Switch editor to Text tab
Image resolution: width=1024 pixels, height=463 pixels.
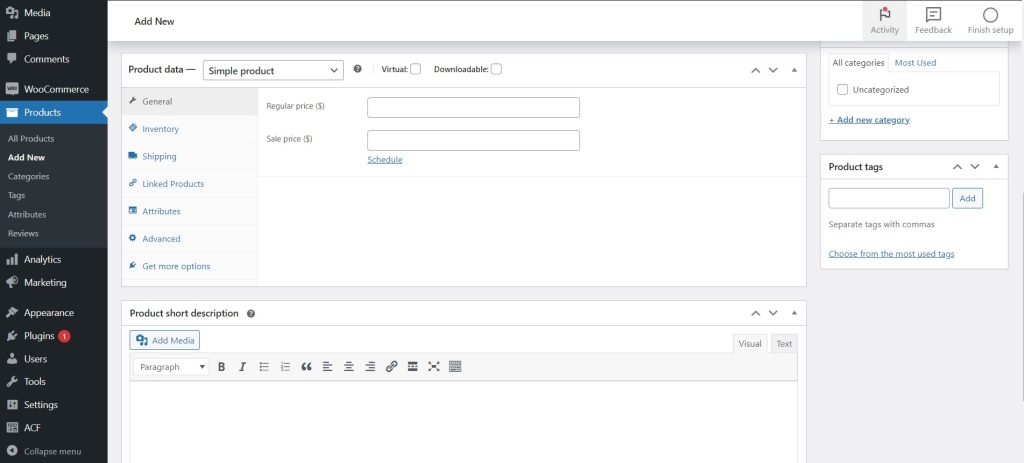tap(784, 343)
